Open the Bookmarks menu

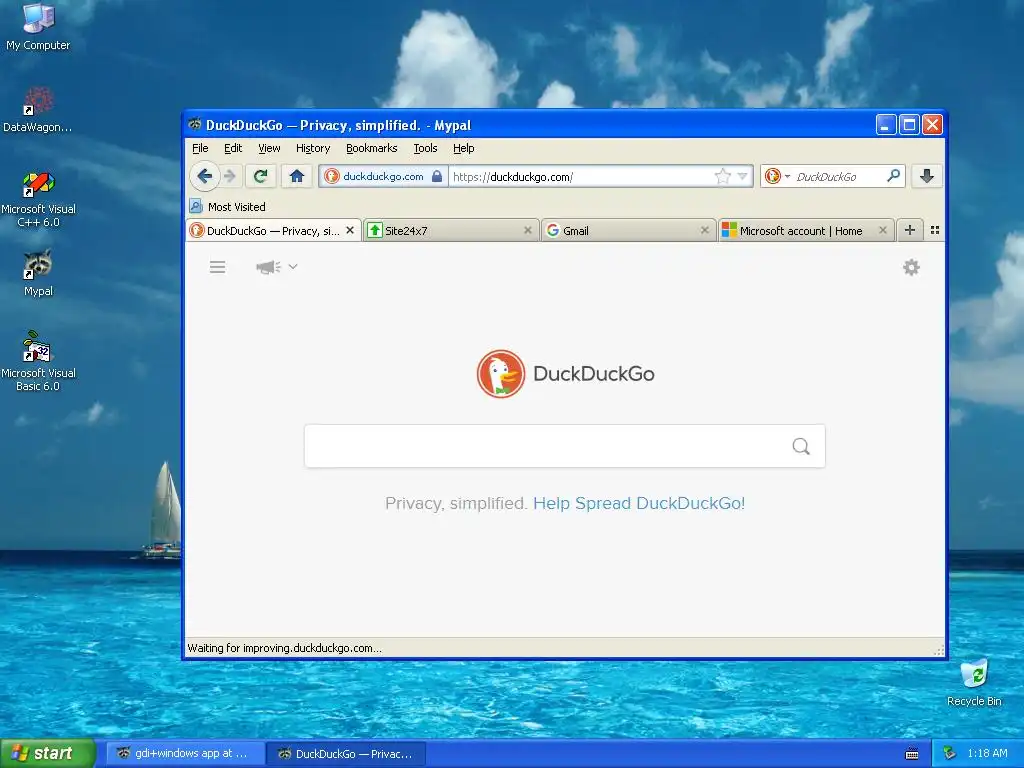pos(372,148)
